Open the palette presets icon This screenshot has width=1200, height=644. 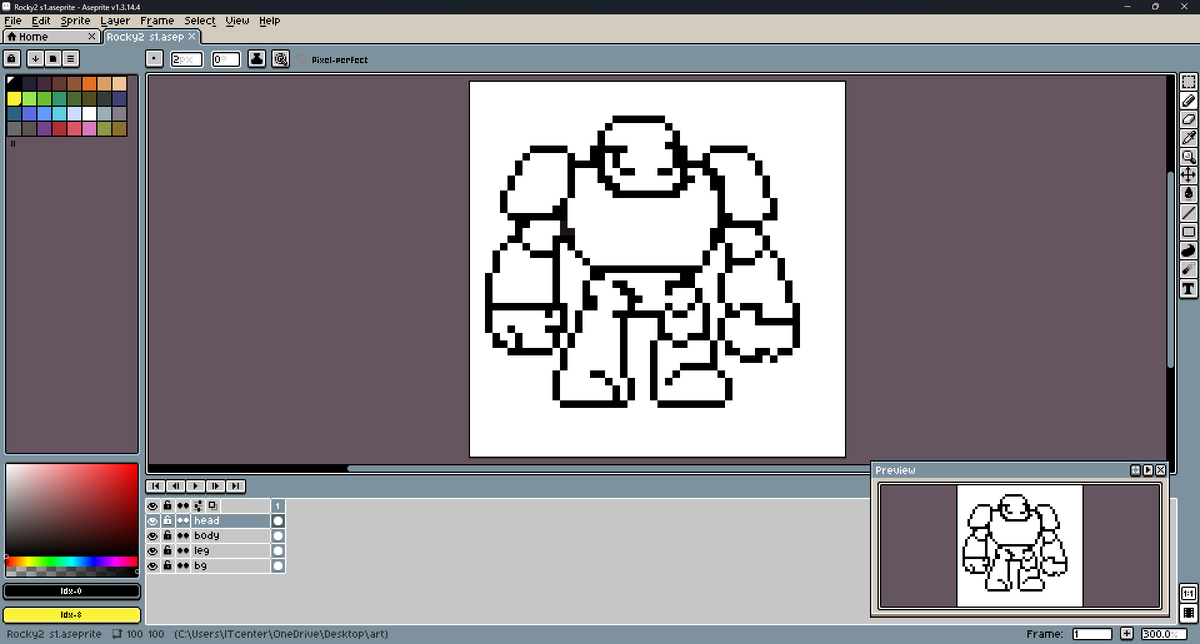coord(54,59)
